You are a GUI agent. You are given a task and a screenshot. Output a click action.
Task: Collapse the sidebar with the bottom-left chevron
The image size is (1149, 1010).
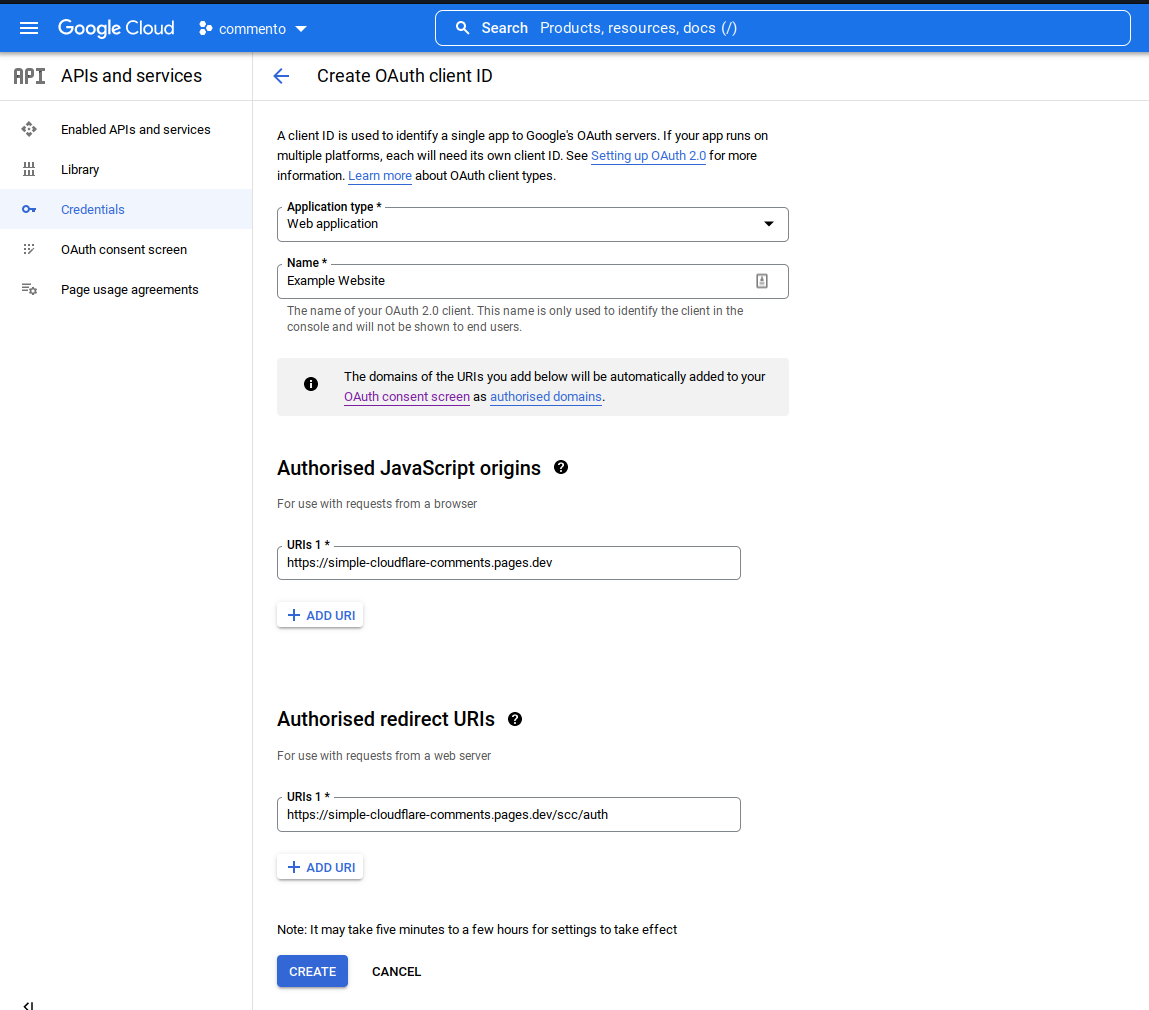coord(27,1004)
